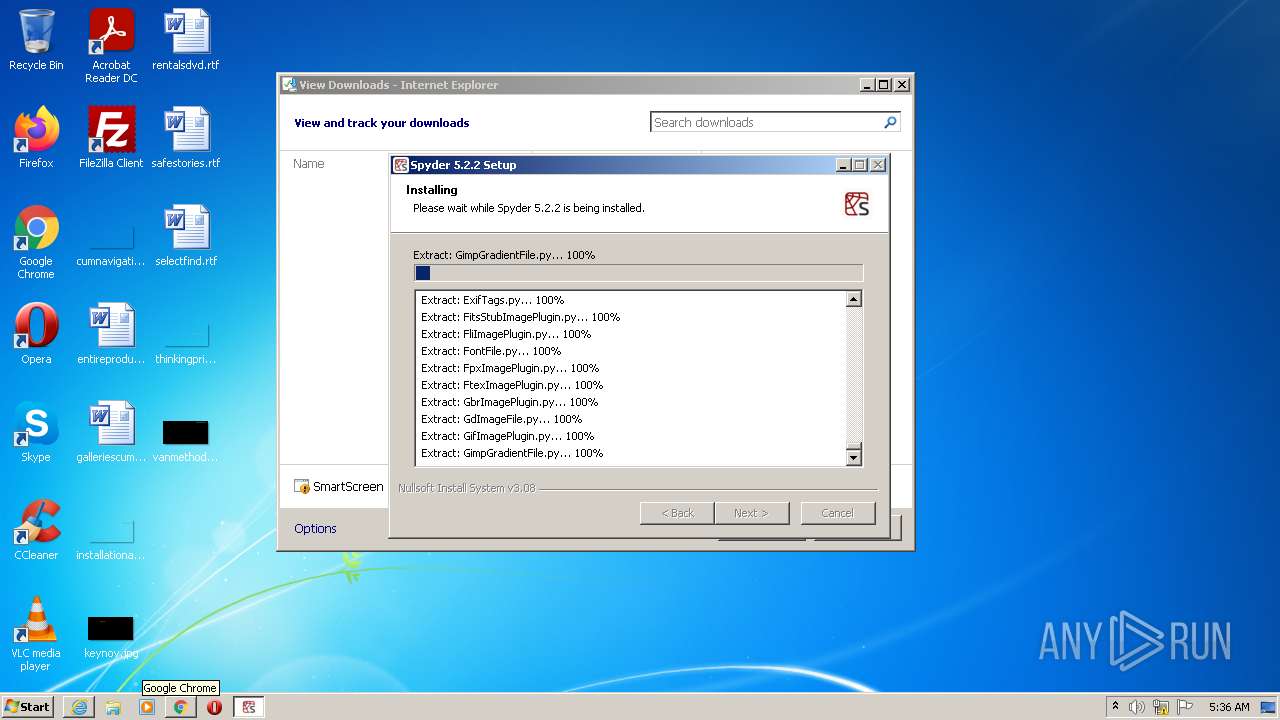Open Options link in View Downloads
This screenshot has height=720, width=1280.
[x=315, y=528]
